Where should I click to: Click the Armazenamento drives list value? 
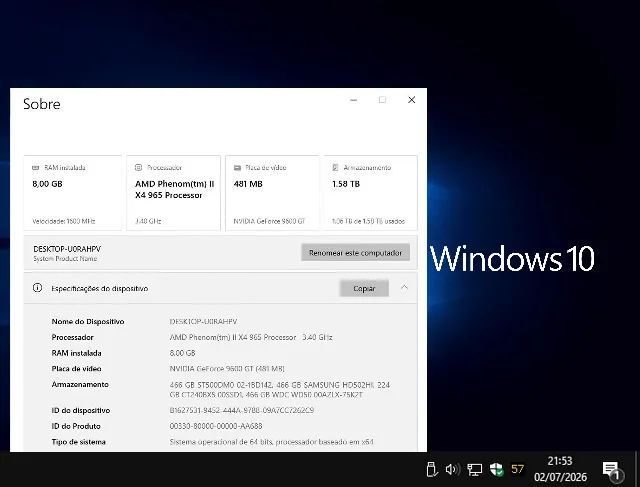point(280,390)
